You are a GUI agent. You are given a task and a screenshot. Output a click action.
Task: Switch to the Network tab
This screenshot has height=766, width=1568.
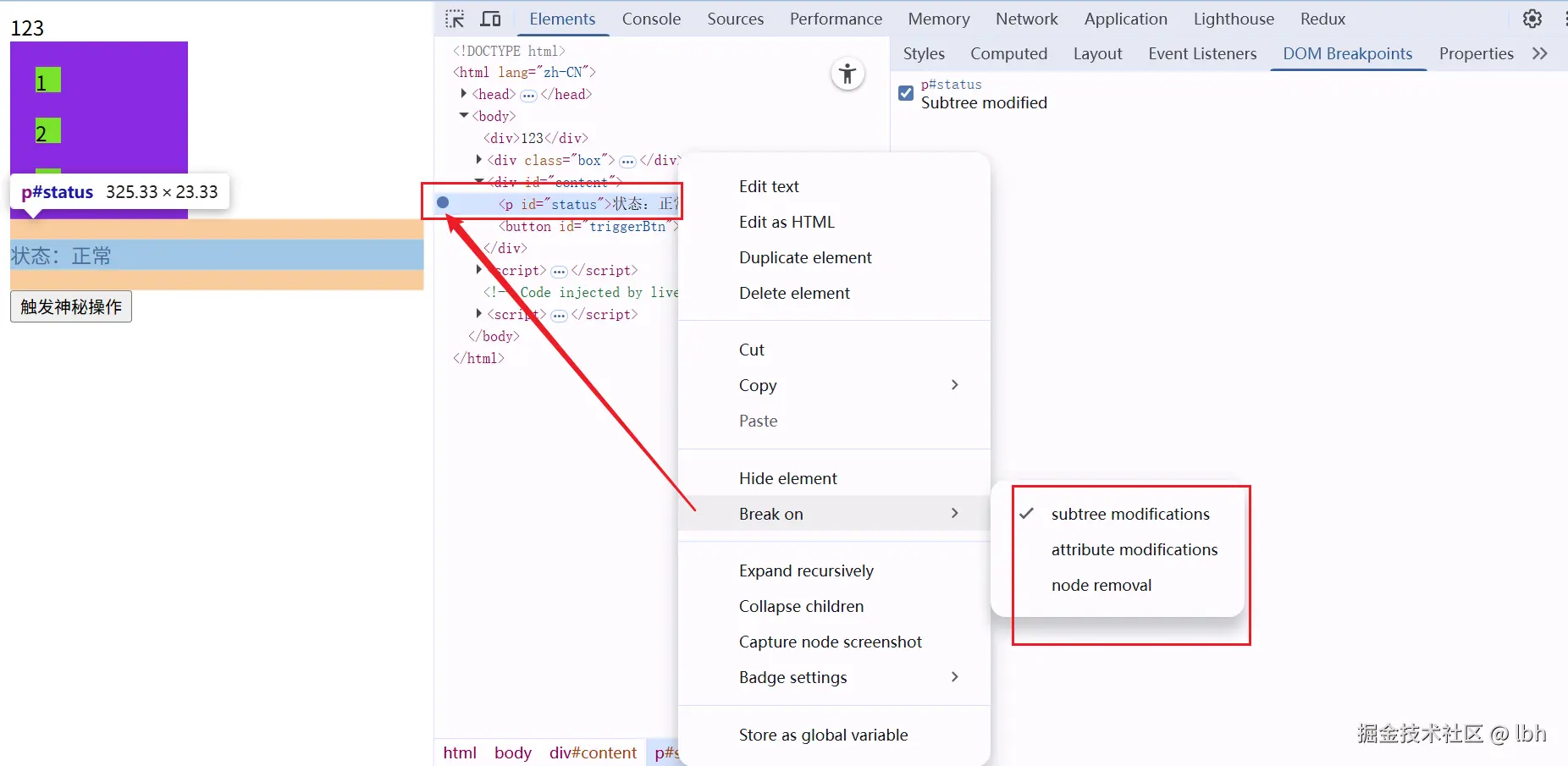pos(1027,19)
